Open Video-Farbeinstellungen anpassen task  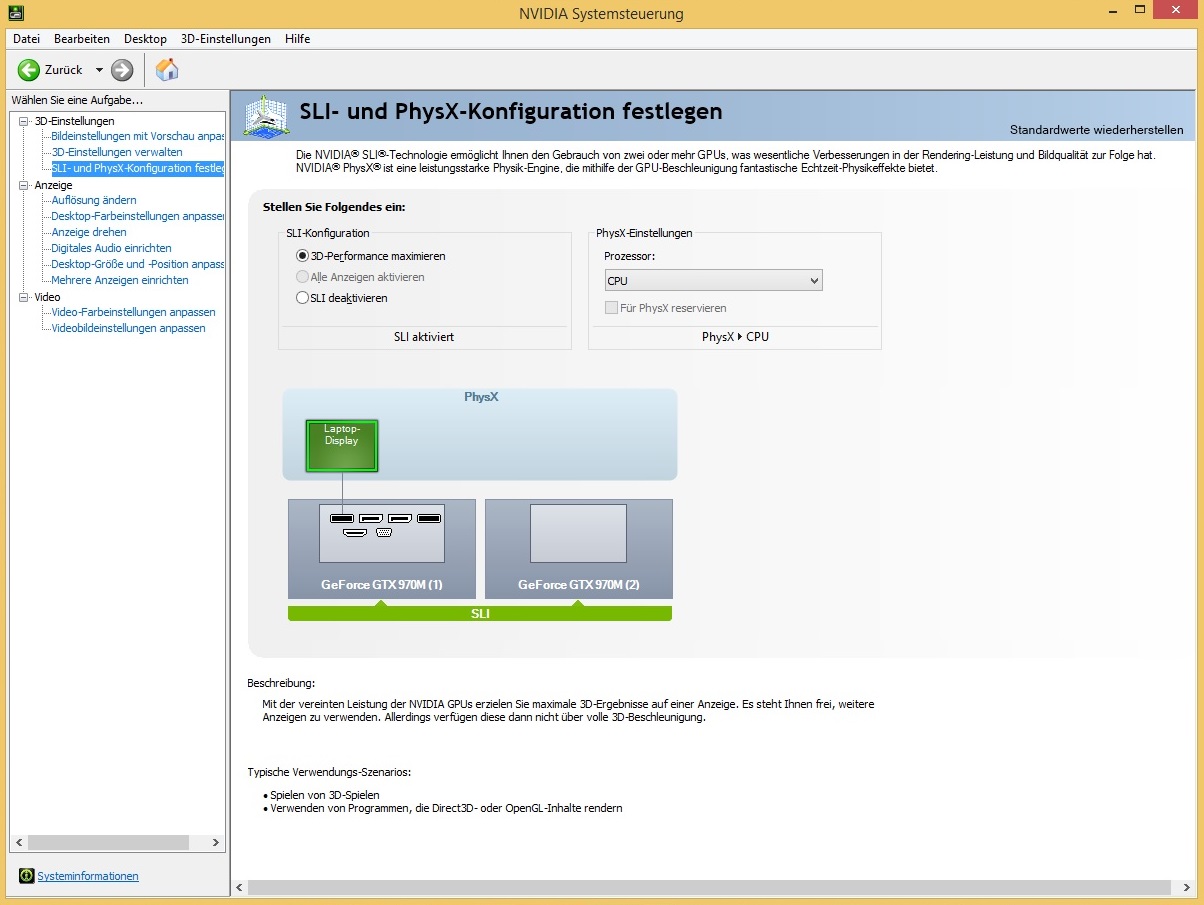133,312
